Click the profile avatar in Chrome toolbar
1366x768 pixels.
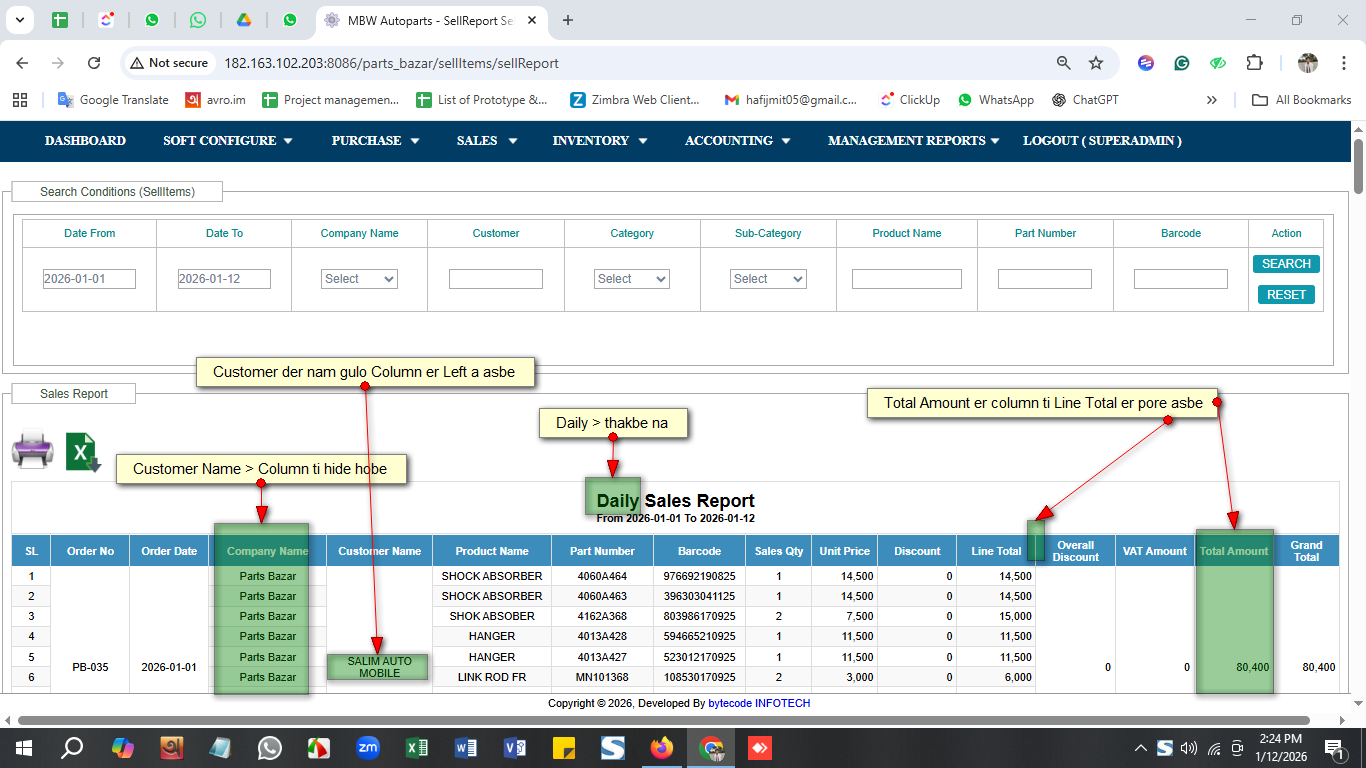click(1308, 63)
